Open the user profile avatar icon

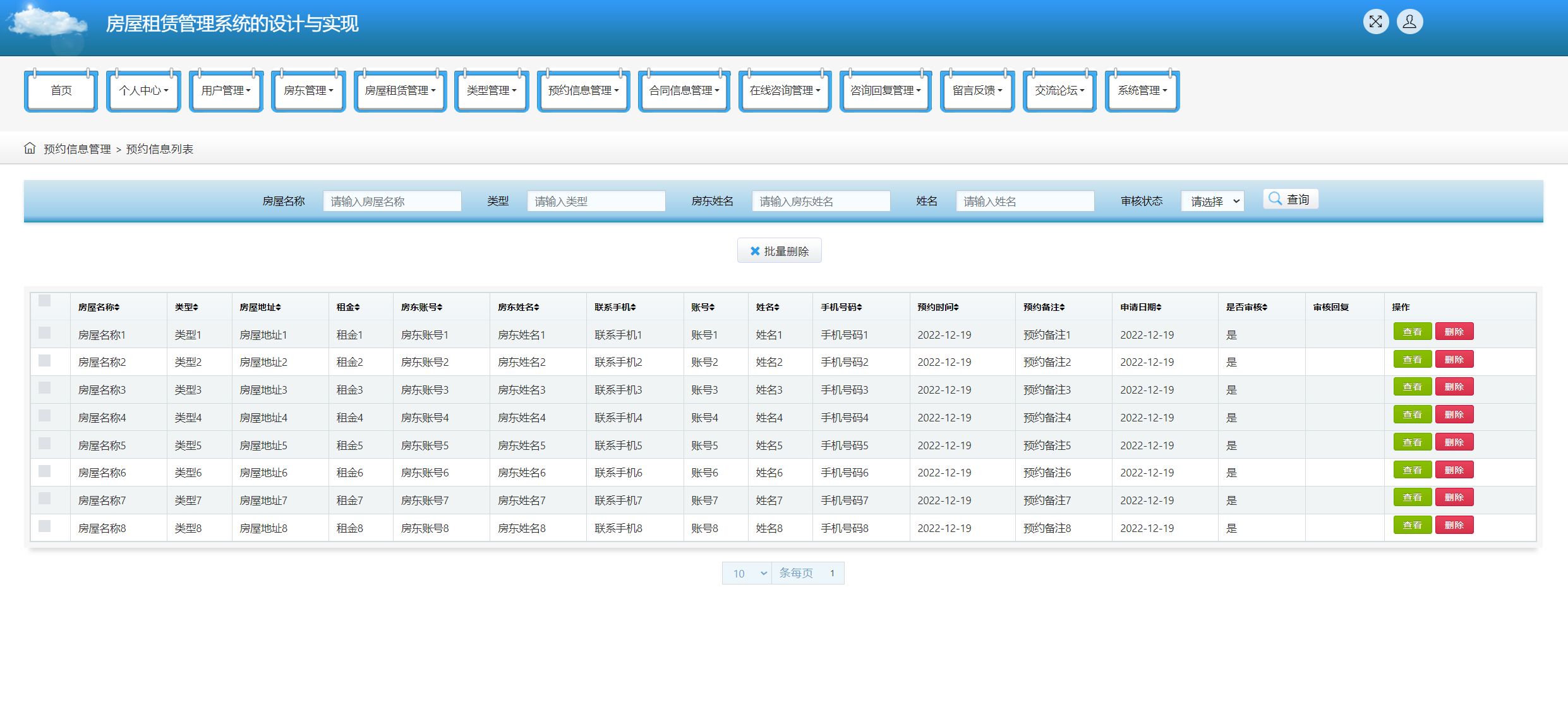(x=1409, y=22)
